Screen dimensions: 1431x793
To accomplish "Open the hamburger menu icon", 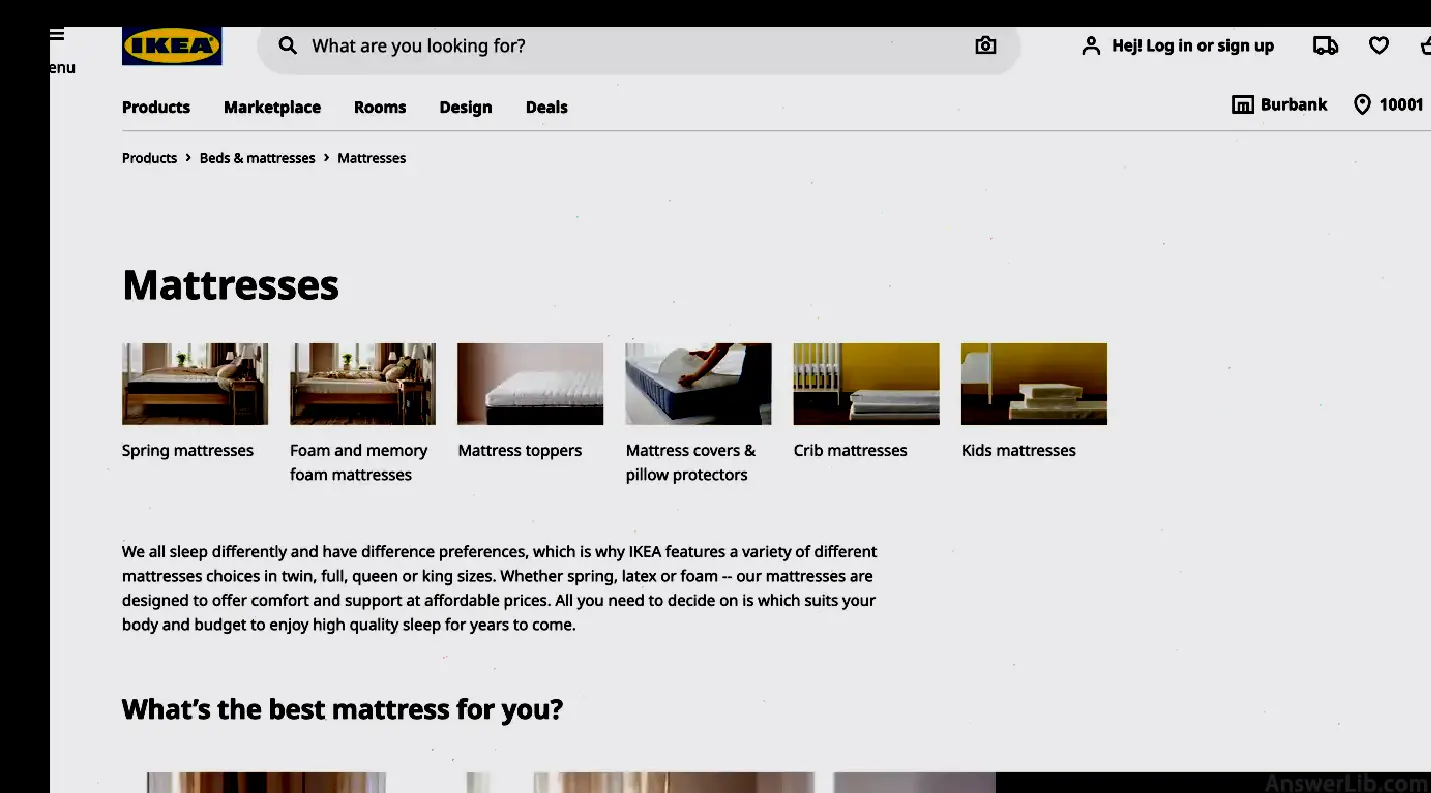I will tap(57, 35).
